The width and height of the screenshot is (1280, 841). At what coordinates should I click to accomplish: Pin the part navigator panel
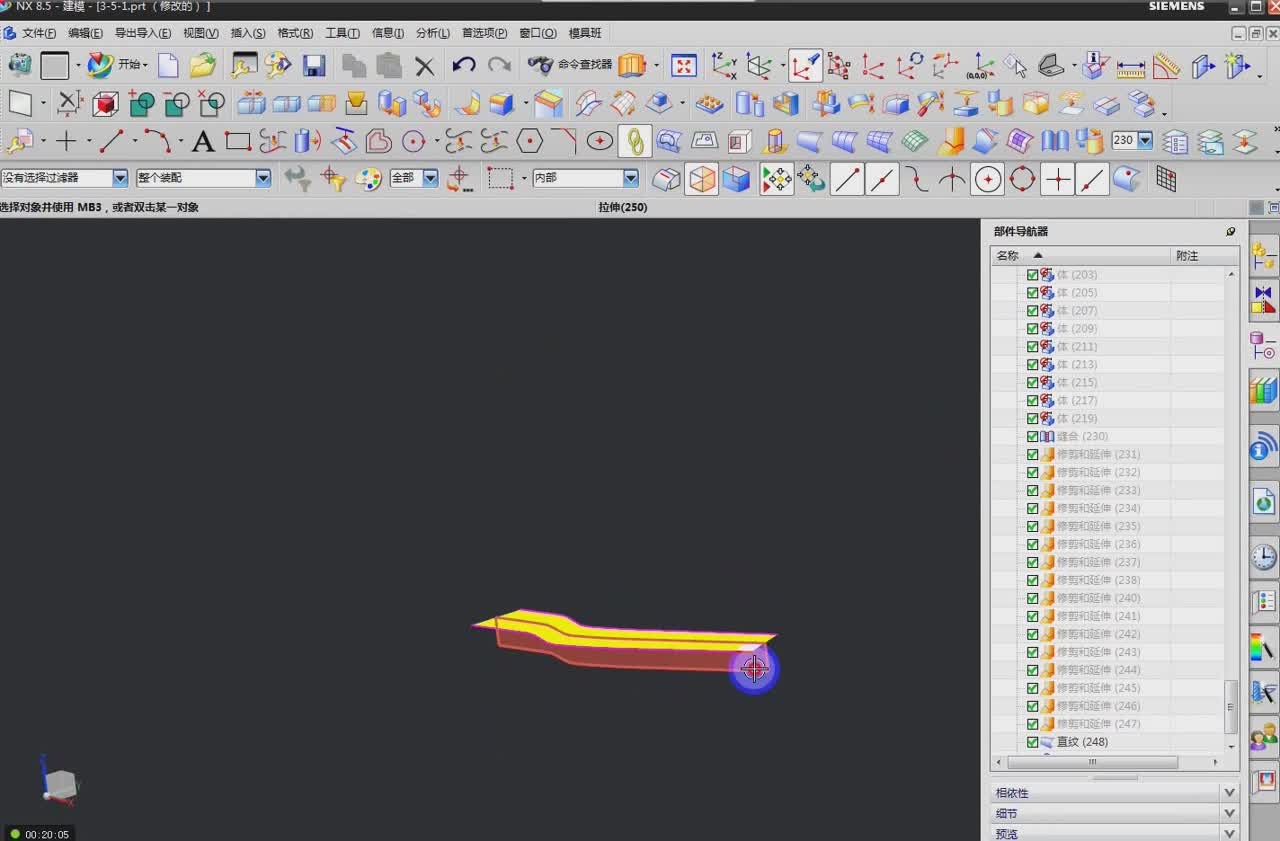click(x=1231, y=231)
